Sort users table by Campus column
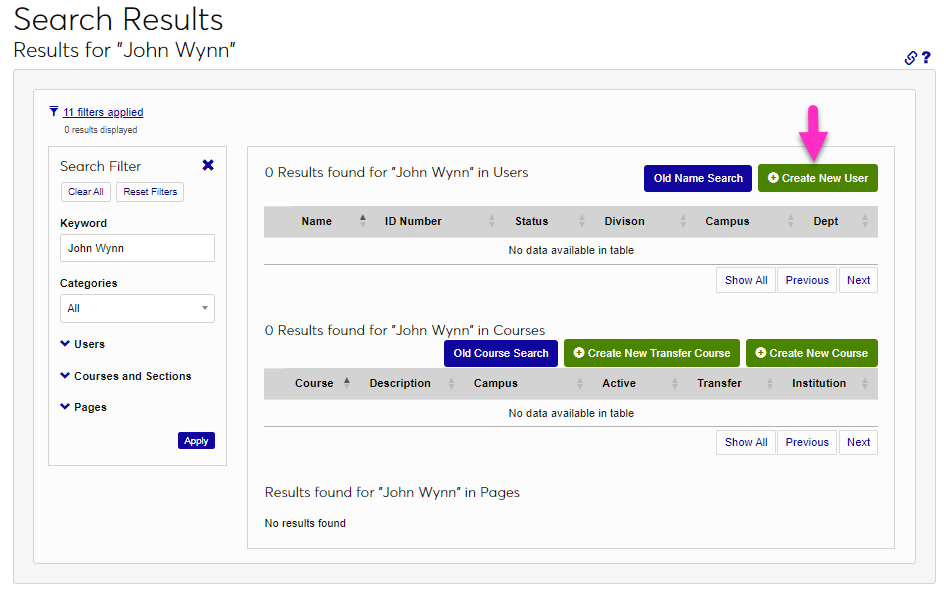The height and width of the screenshot is (594, 947). (727, 221)
